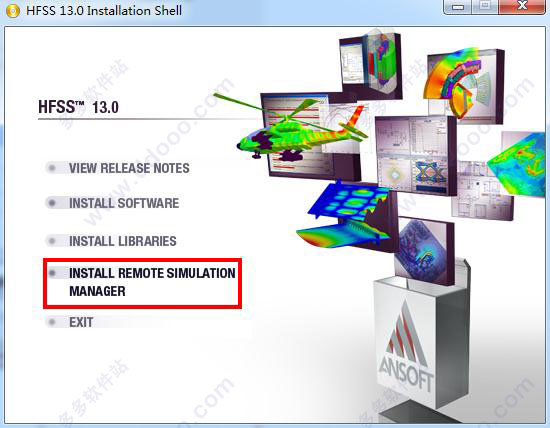This screenshot has width=550, height=428.
Task: Click the installer disc icon in title bar
Action: (13, 11)
